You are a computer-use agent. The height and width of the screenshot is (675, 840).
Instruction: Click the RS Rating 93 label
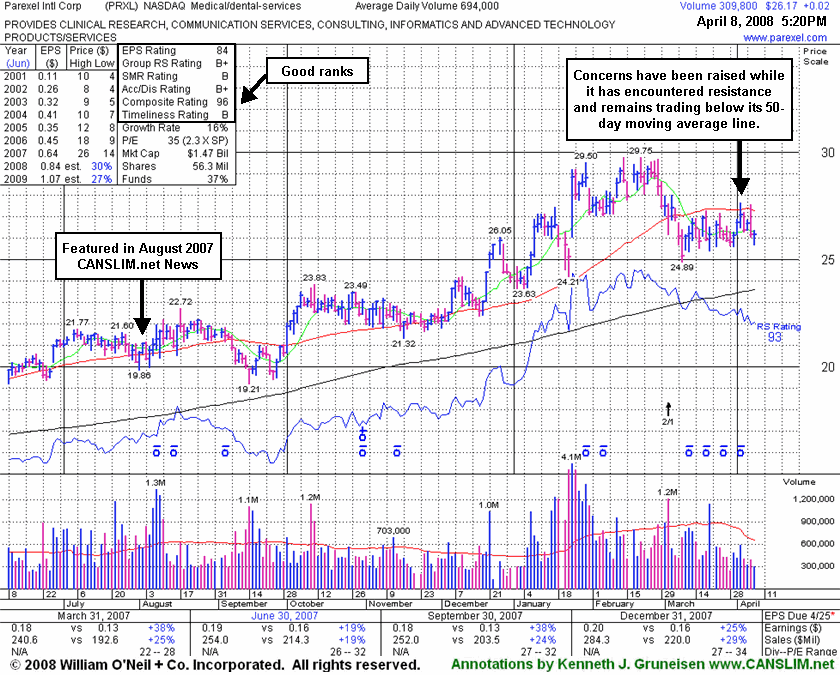click(x=778, y=332)
